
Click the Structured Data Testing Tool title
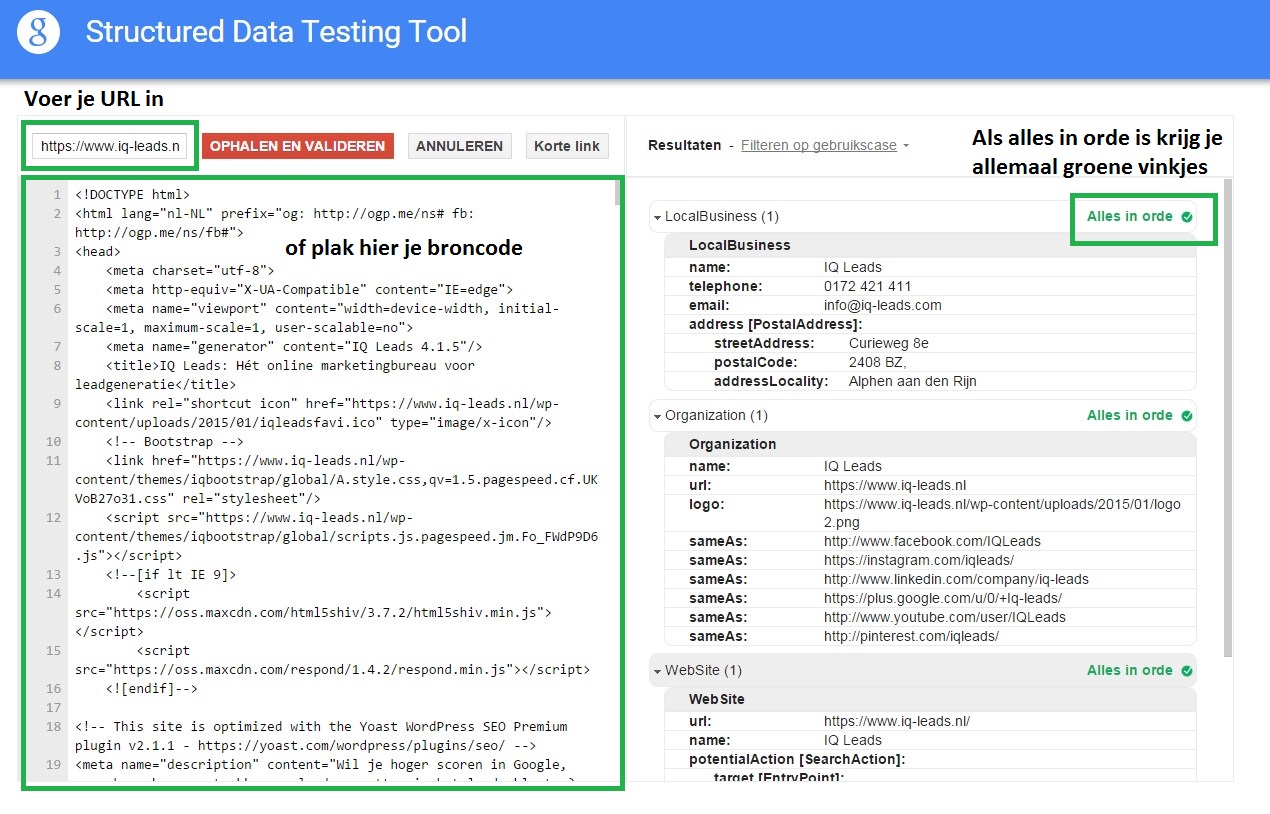(x=276, y=32)
